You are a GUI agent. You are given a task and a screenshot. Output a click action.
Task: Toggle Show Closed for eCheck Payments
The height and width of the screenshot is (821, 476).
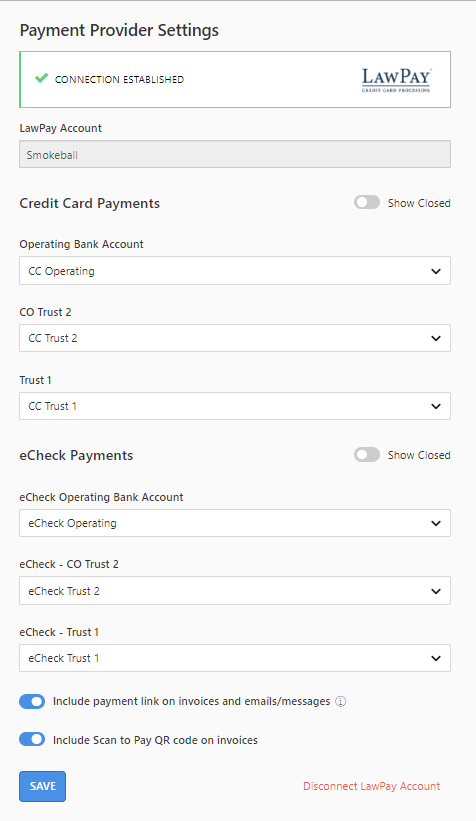click(367, 455)
